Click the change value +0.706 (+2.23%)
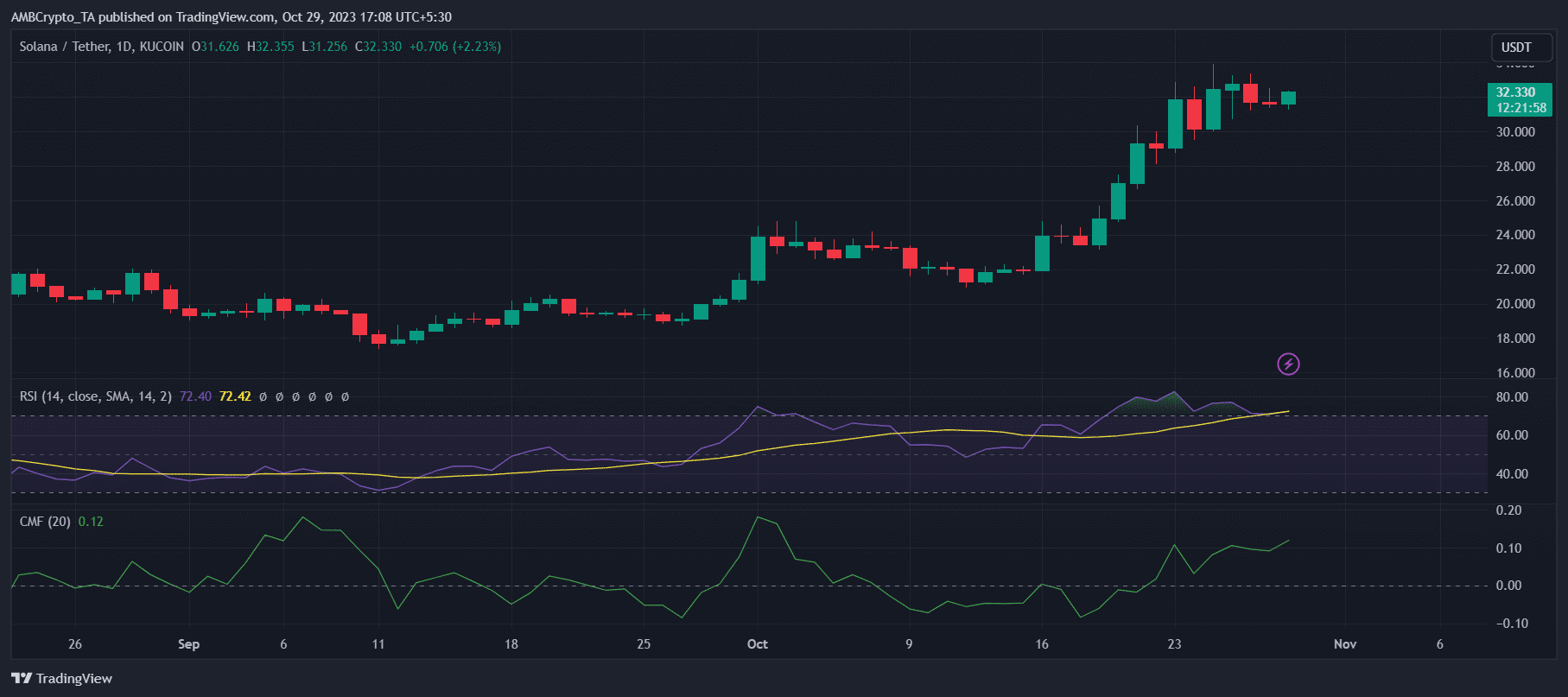Image resolution: width=1568 pixels, height=697 pixels. 454,47
